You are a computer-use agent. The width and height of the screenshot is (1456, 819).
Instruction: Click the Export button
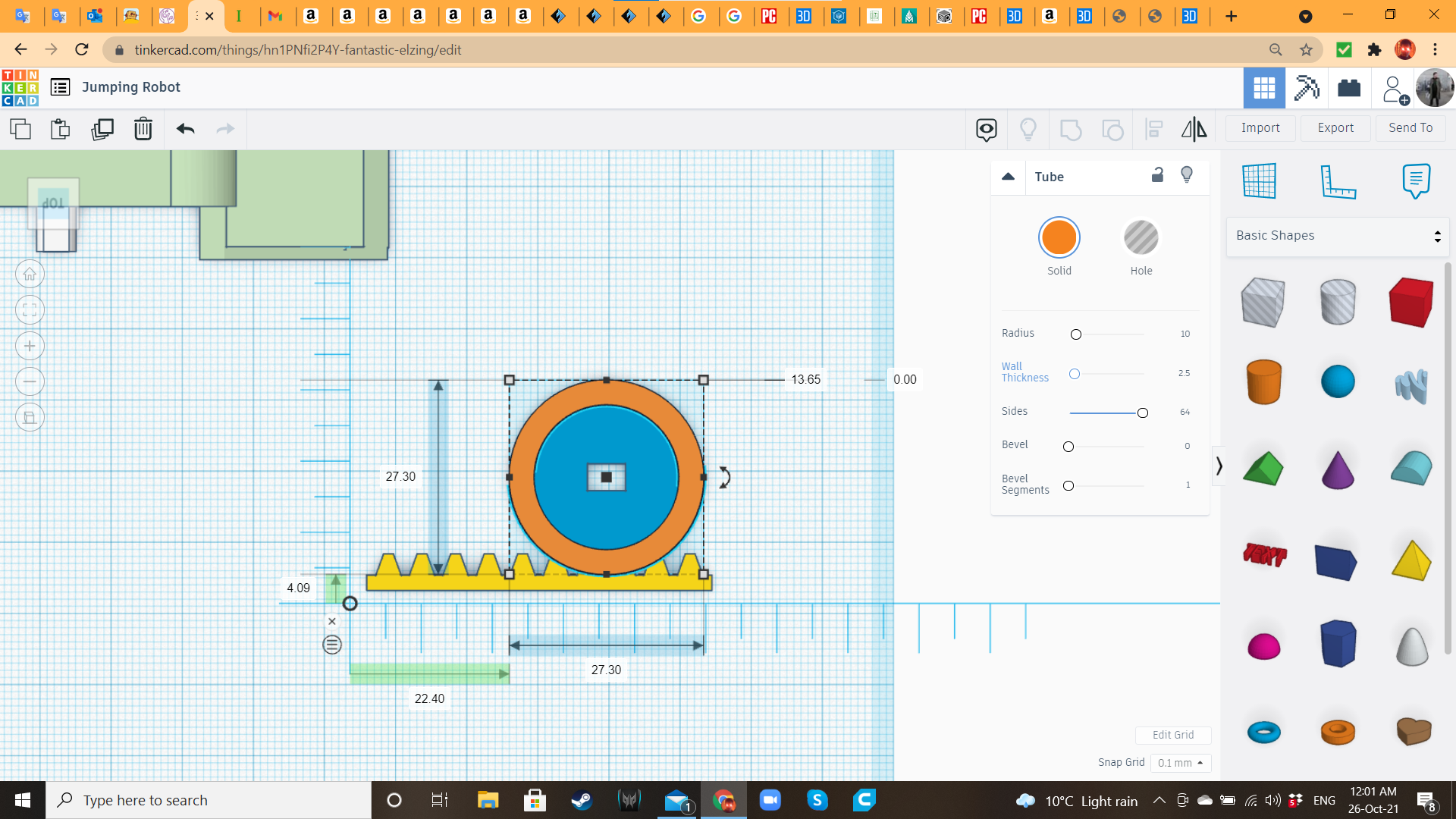coord(1335,128)
